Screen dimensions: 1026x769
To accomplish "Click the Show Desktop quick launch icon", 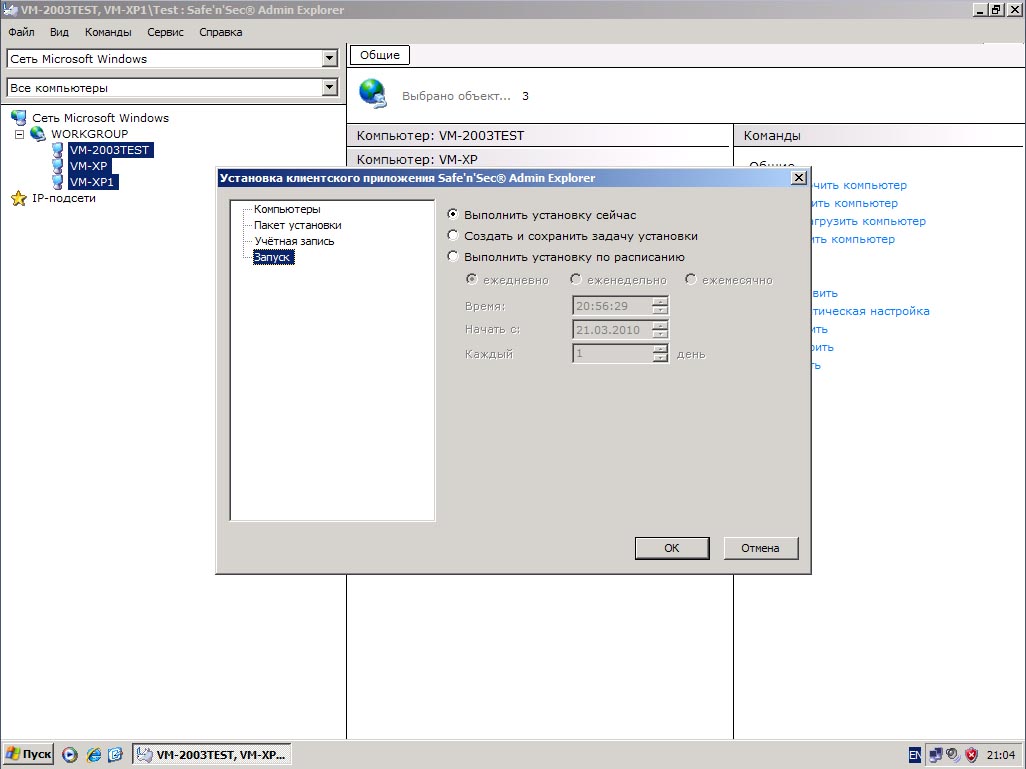I will (x=115, y=755).
